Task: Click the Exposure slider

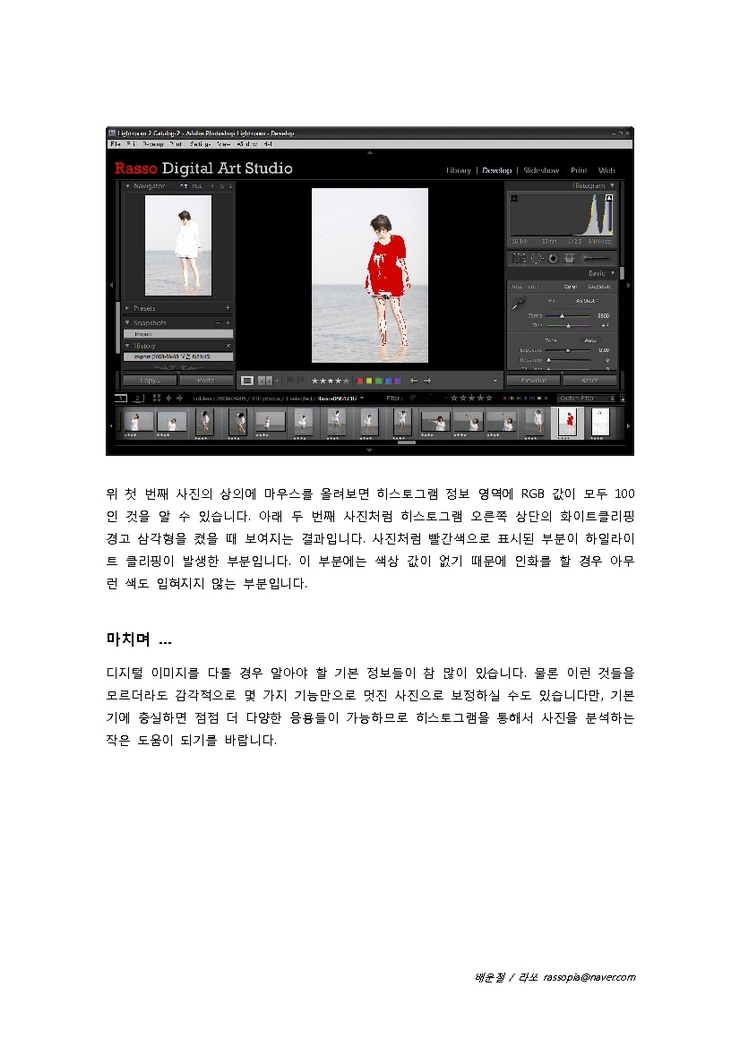Action: point(568,350)
